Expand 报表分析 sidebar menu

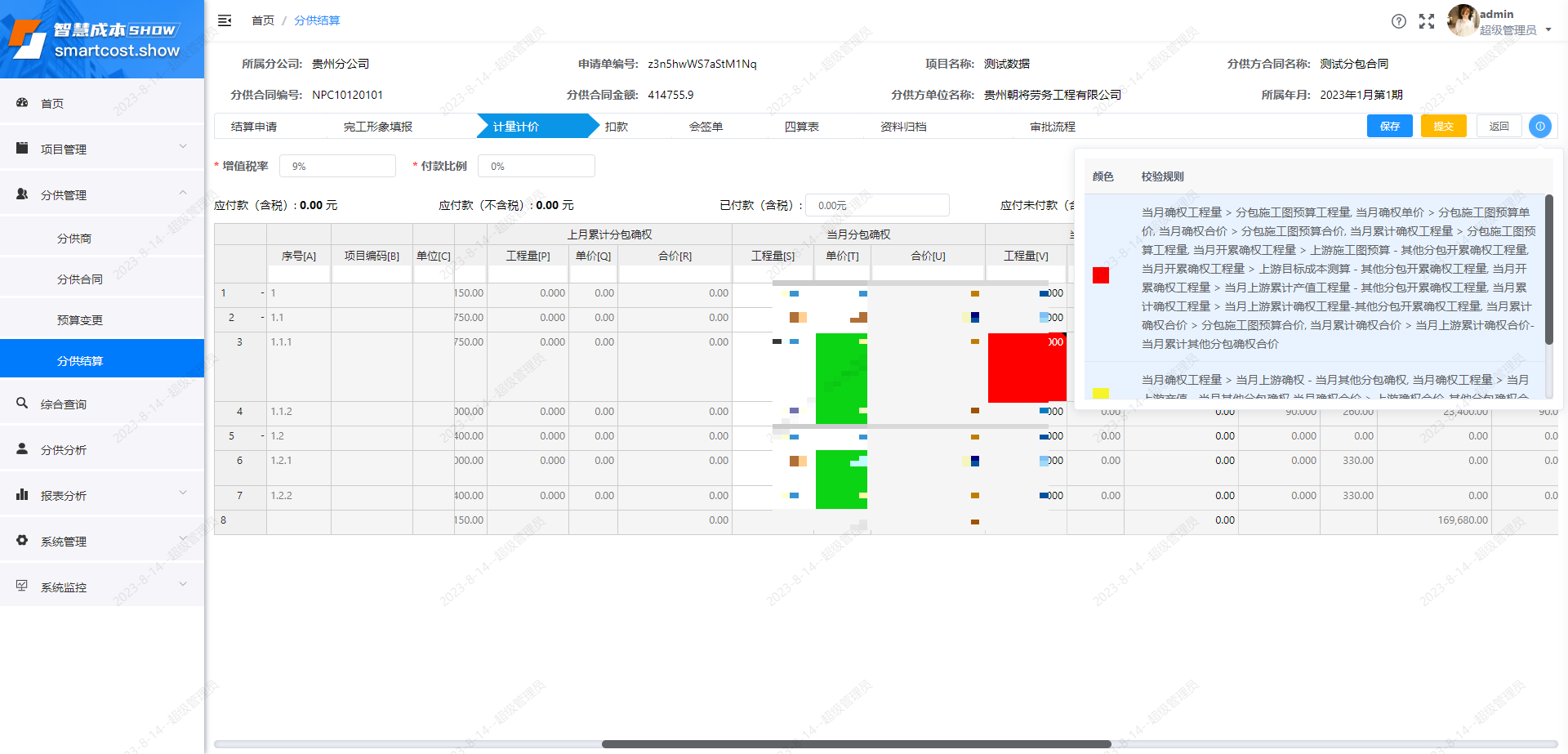click(102, 495)
